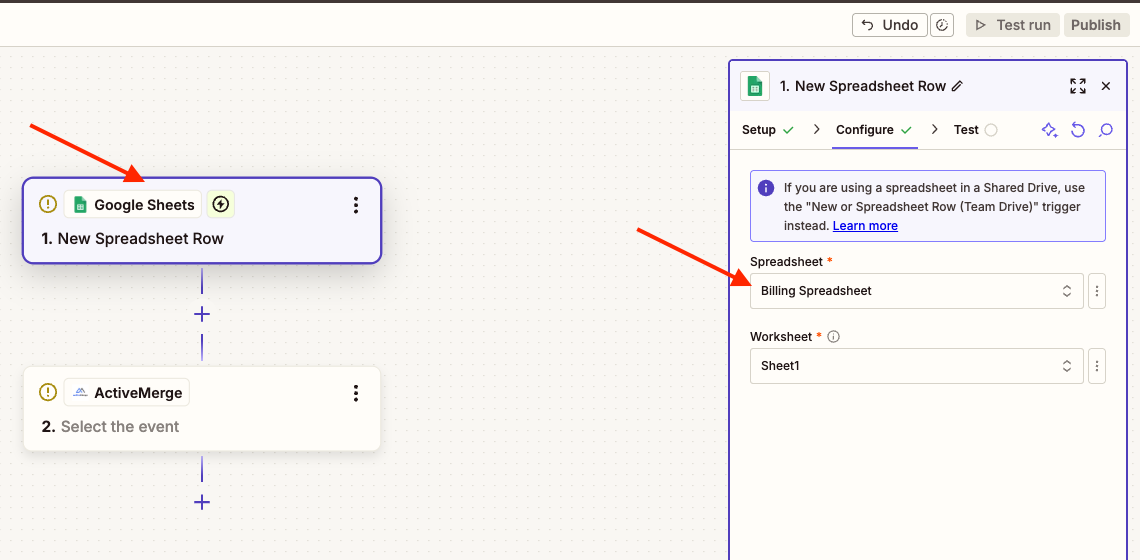Start a Test run
Screen dimensions: 1140x560
[1015, 25]
